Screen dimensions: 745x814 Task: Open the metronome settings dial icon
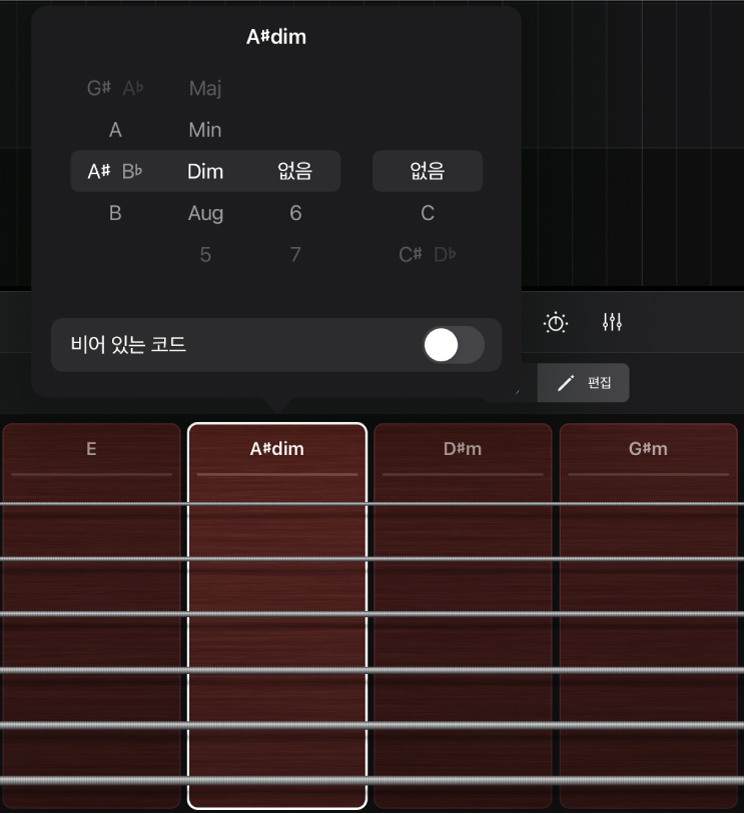(556, 322)
